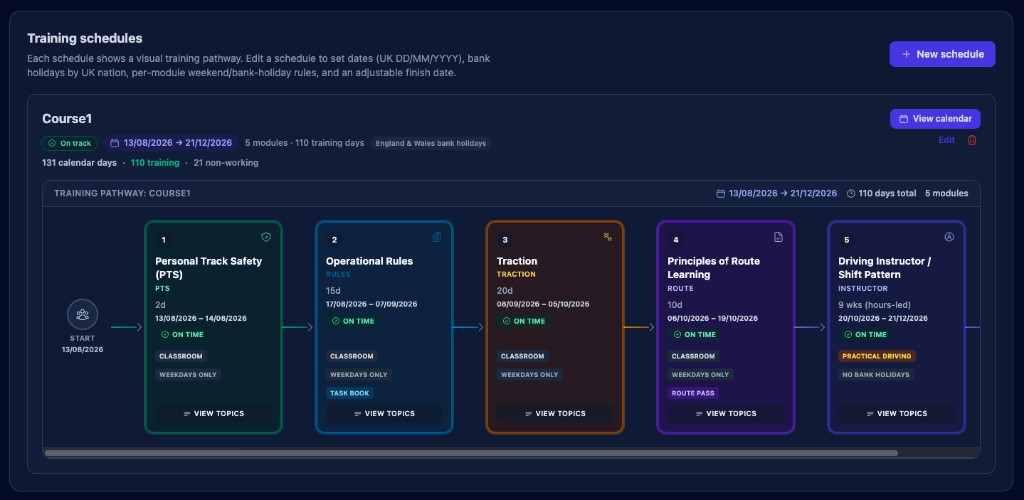
Task: Click the 08/09/2026 – 05/10/2026 date range
Action: point(543,304)
